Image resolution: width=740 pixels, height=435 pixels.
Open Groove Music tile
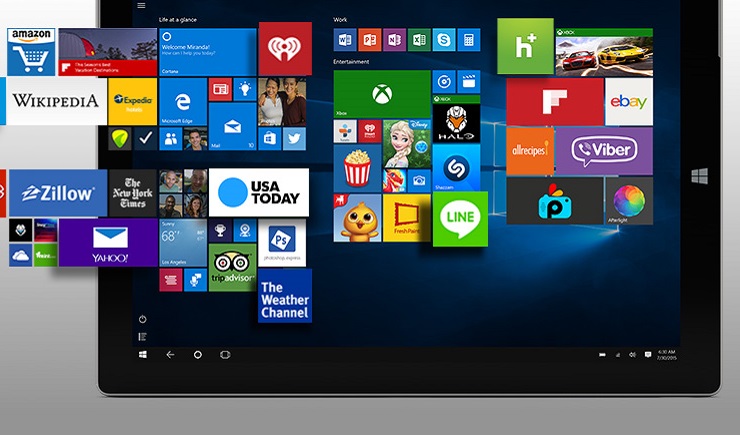(x=444, y=82)
